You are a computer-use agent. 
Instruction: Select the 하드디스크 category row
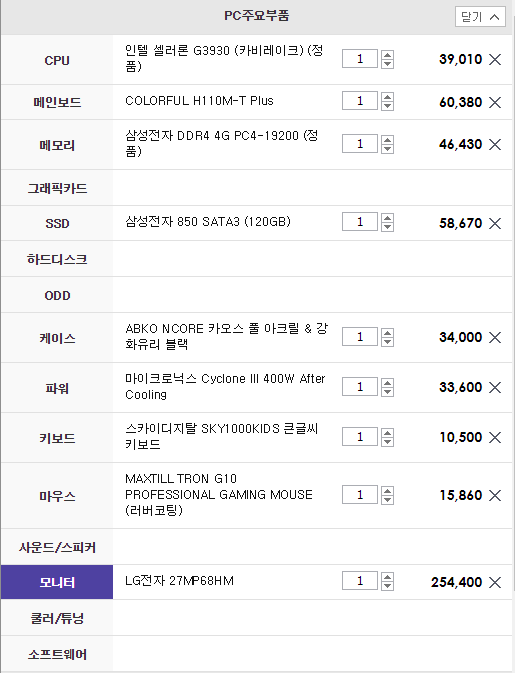point(57,259)
